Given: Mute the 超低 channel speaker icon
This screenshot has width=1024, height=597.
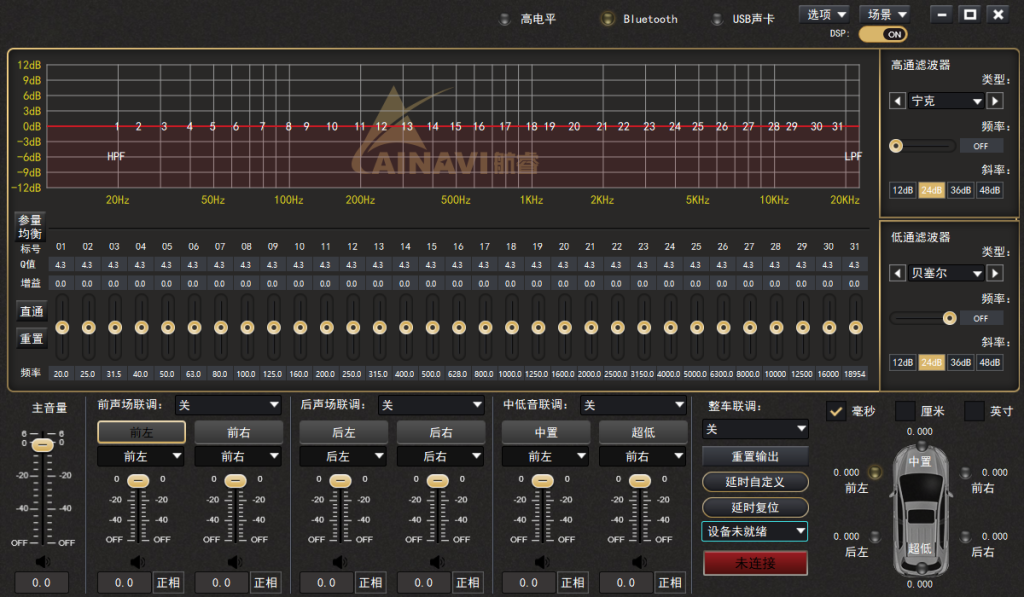Looking at the screenshot, I should click(x=639, y=562).
